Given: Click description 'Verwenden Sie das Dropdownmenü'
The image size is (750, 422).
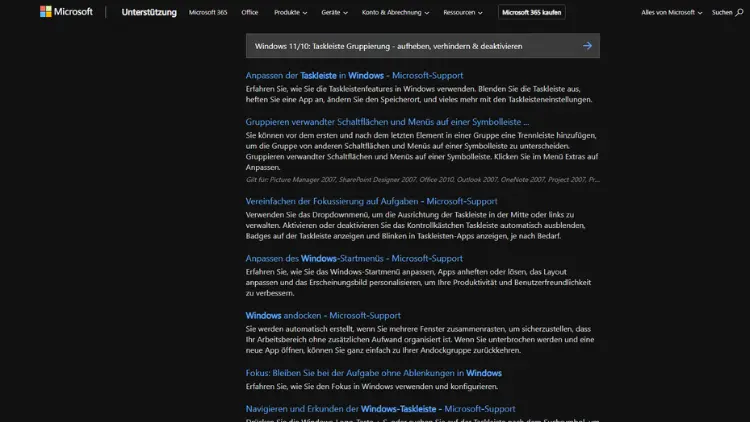Looking at the screenshot, I should [416, 225].
